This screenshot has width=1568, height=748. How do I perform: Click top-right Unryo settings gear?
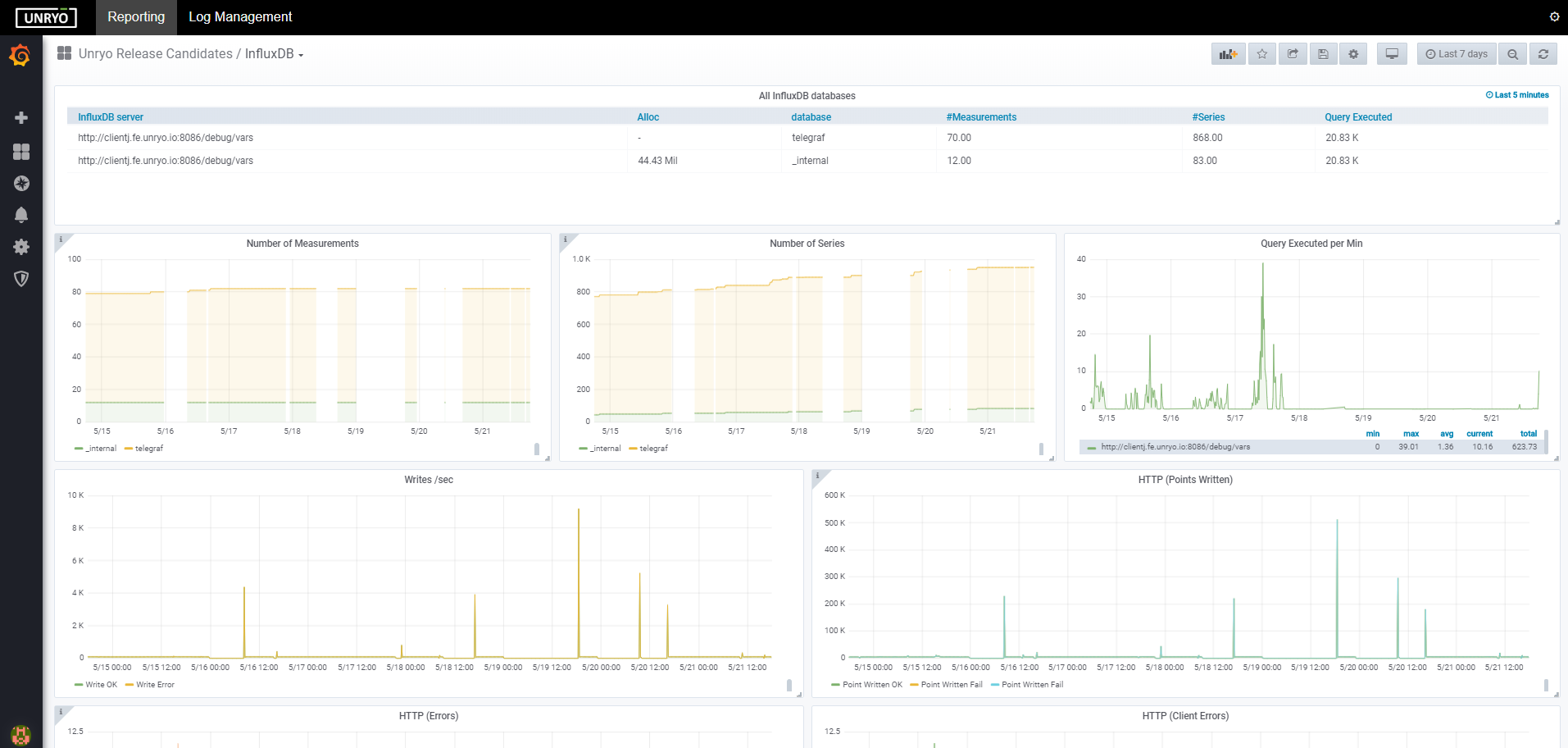1554,16
